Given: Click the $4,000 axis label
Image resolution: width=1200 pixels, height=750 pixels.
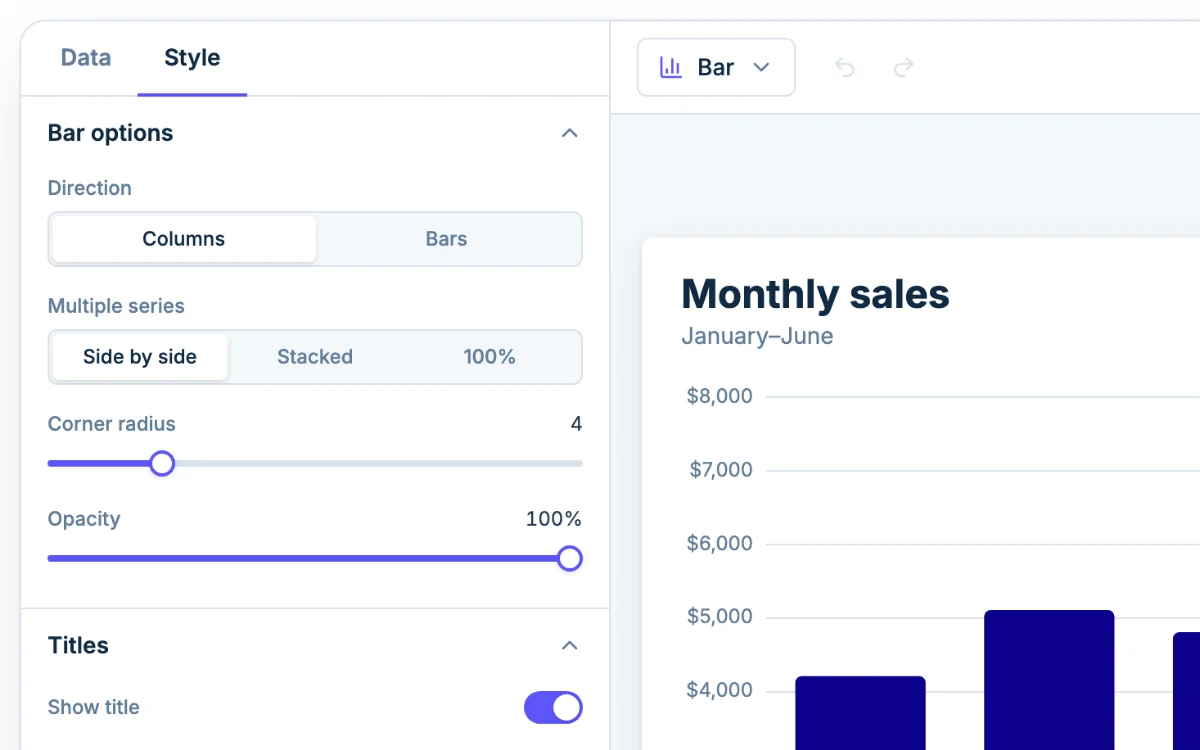Looking at the screenshot, I should 720,691.
